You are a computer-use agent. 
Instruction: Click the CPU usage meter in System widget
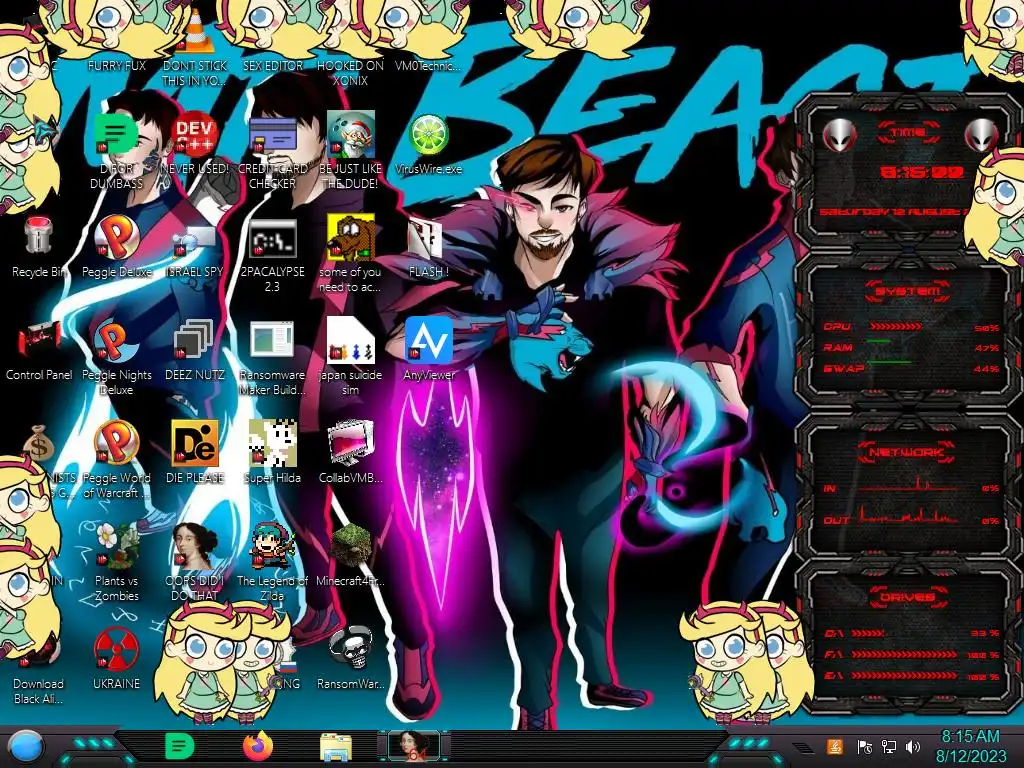point(895,327)
